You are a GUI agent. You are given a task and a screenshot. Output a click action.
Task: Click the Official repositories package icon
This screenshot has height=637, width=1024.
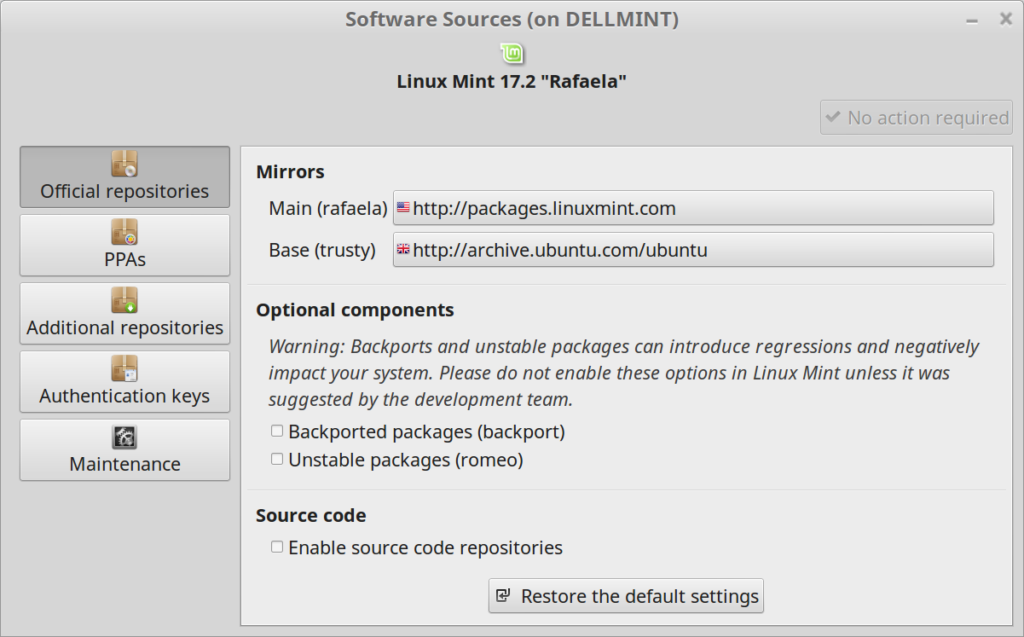(x=125, y=164)
